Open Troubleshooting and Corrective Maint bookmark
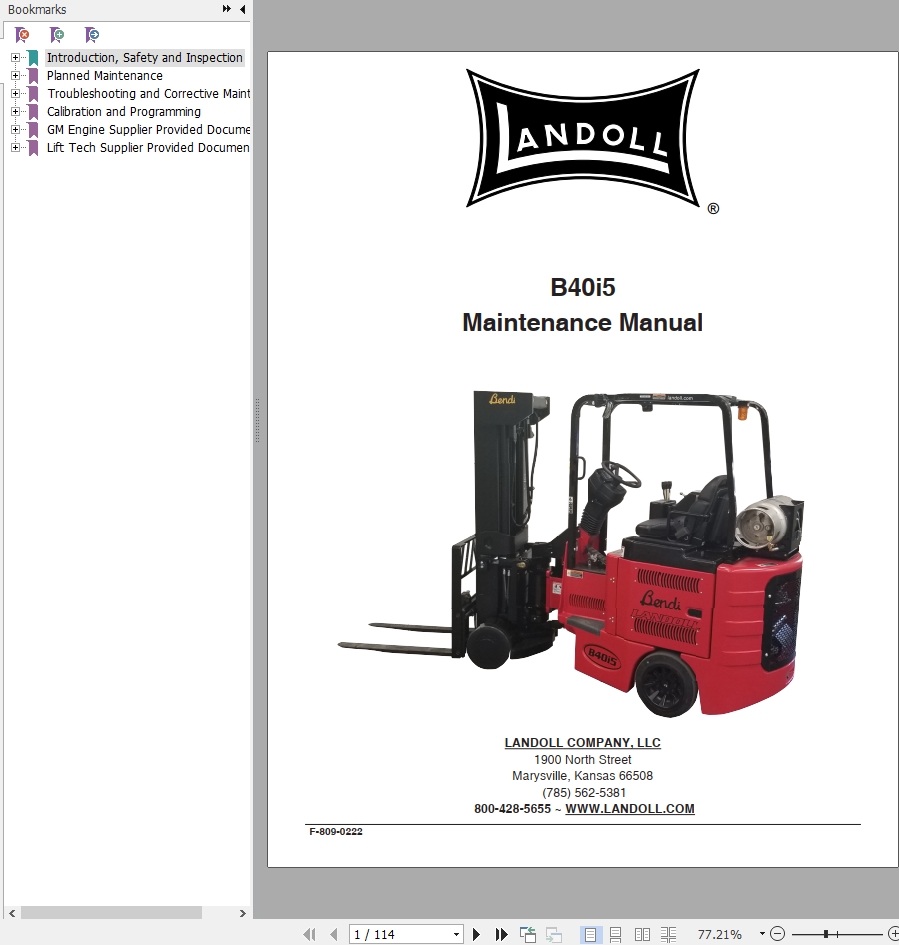This screenshot has width=899, height=945. click(148, 94)
